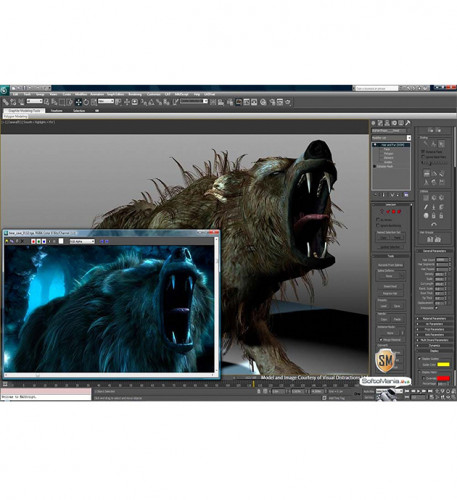Viewport: 457px width, 500px height.
Task: Open the Render Setup dialog
Action: 272,102
